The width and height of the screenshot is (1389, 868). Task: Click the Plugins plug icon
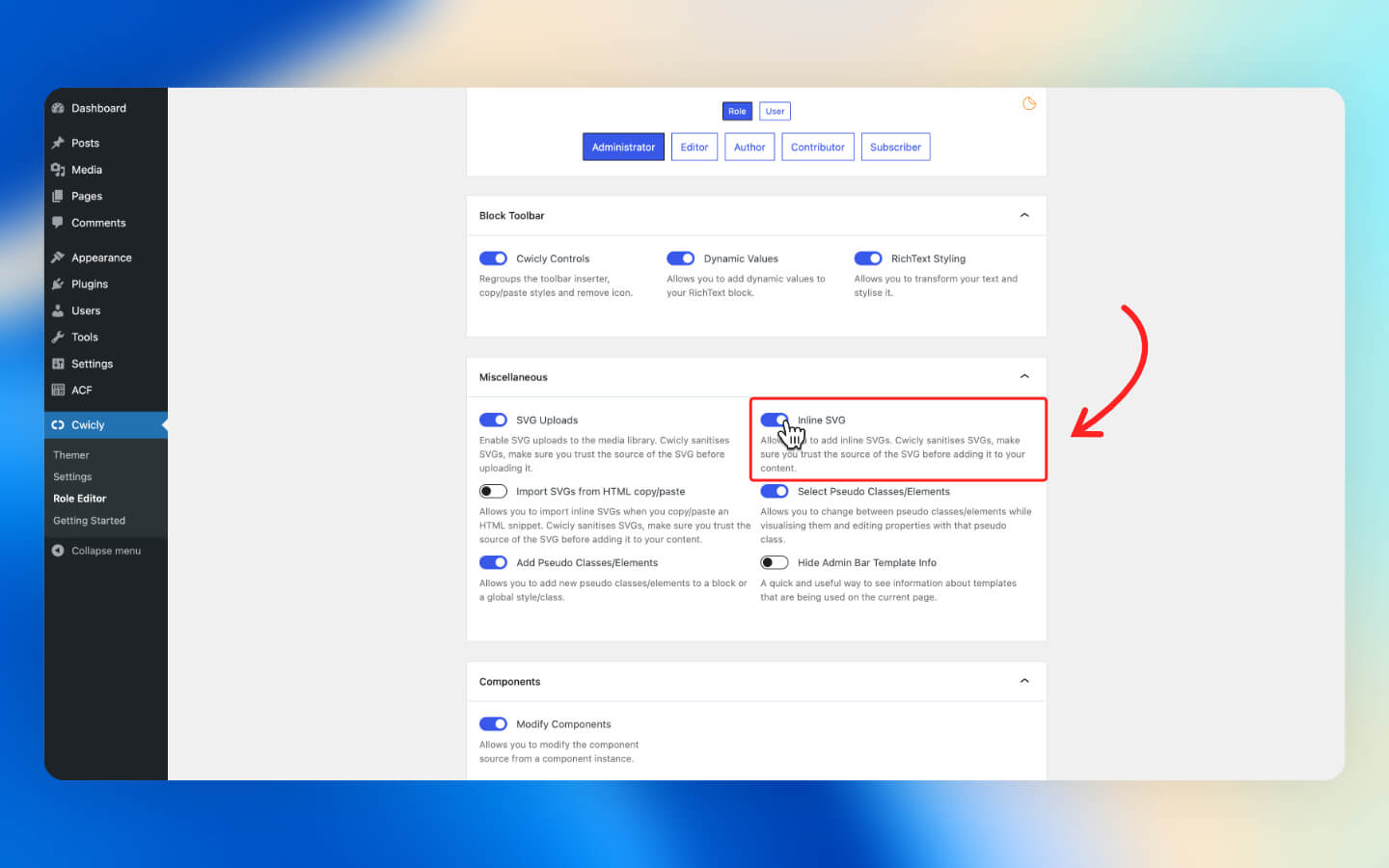tap(58, 285)
